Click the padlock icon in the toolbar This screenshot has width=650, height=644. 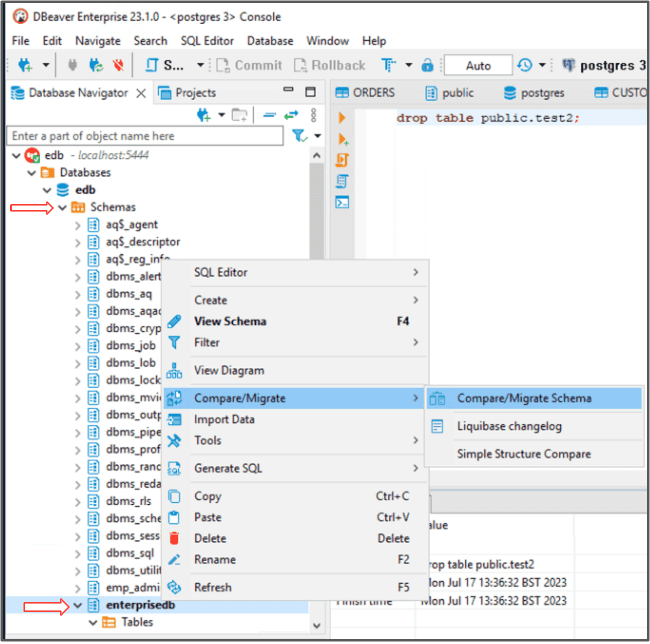(x=427, y=65)
